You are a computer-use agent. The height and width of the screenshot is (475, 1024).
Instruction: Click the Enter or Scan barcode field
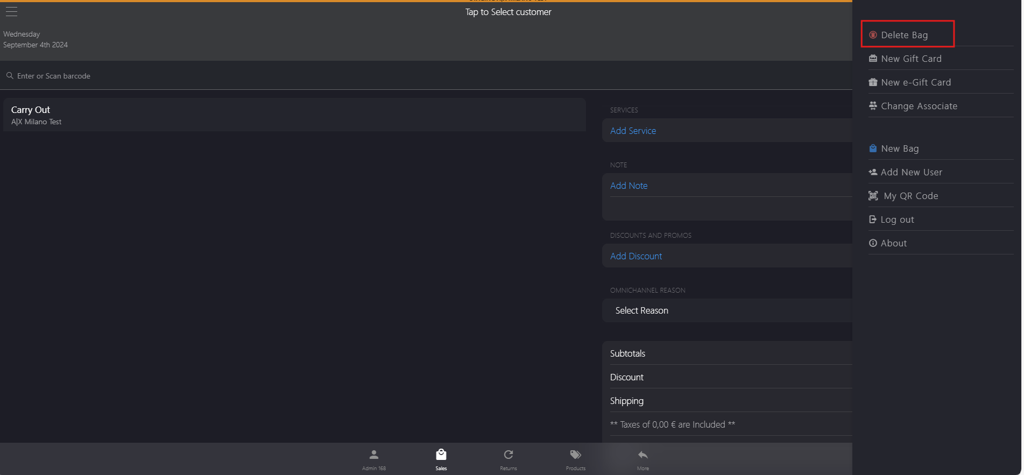click(426, 76)
